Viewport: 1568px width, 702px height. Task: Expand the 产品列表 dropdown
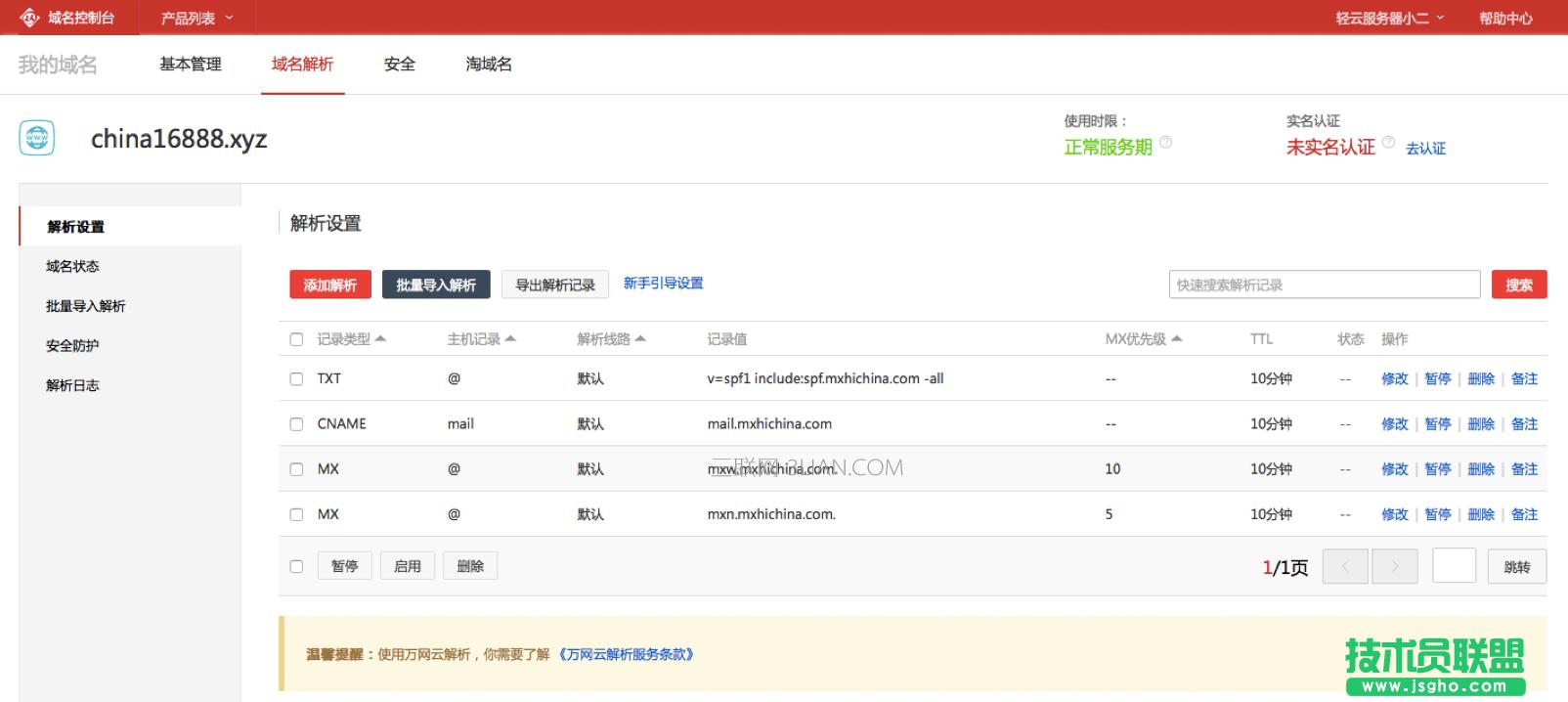point(196,18)
